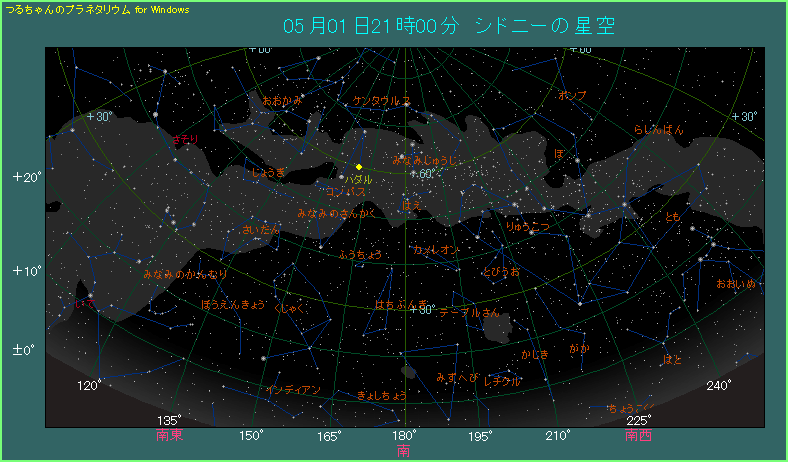
Task: Click the おおいぬ constellation label
Action: click(736, 284)
